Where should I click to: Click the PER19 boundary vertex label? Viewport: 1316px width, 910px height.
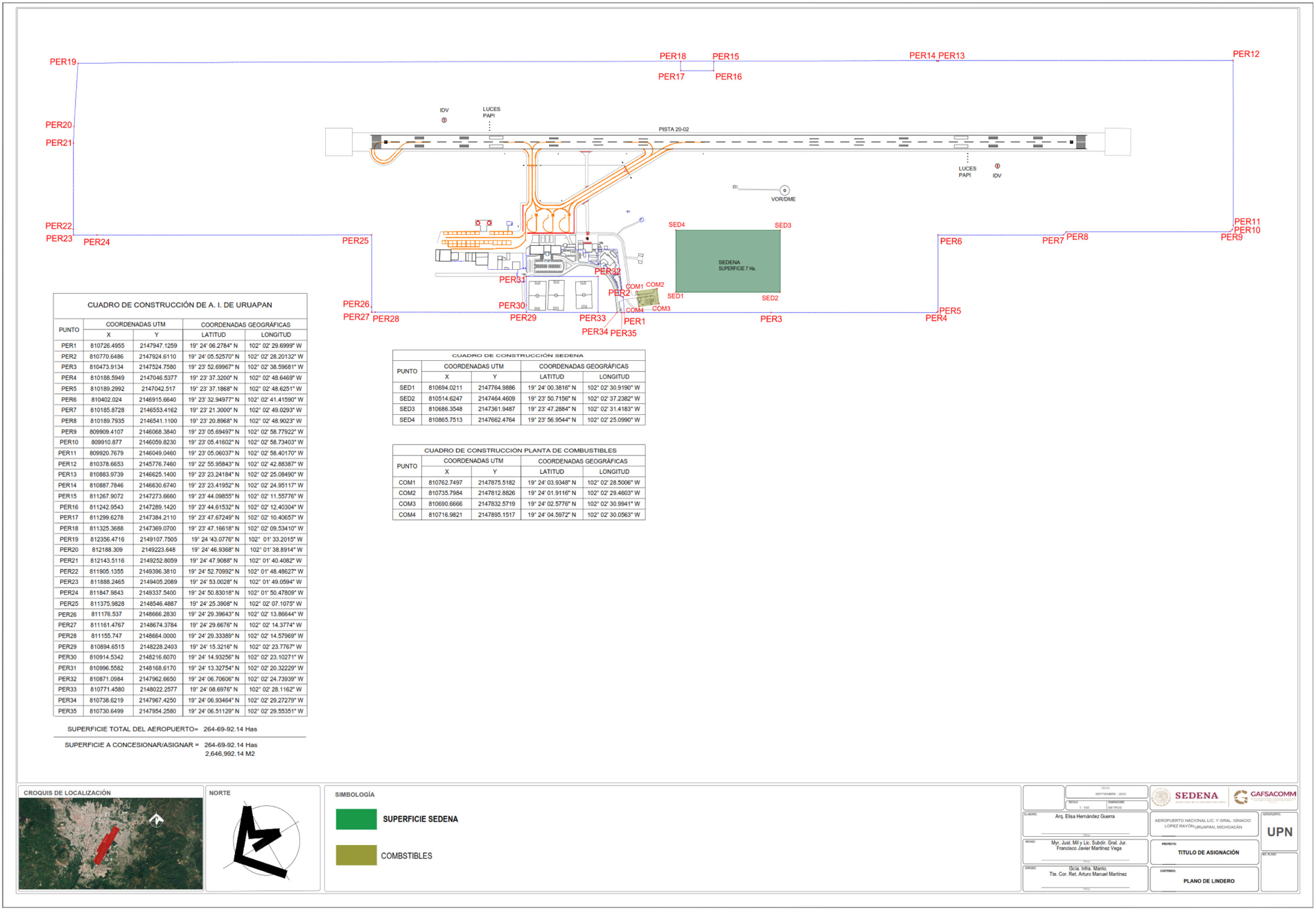(x=63, y=62)
